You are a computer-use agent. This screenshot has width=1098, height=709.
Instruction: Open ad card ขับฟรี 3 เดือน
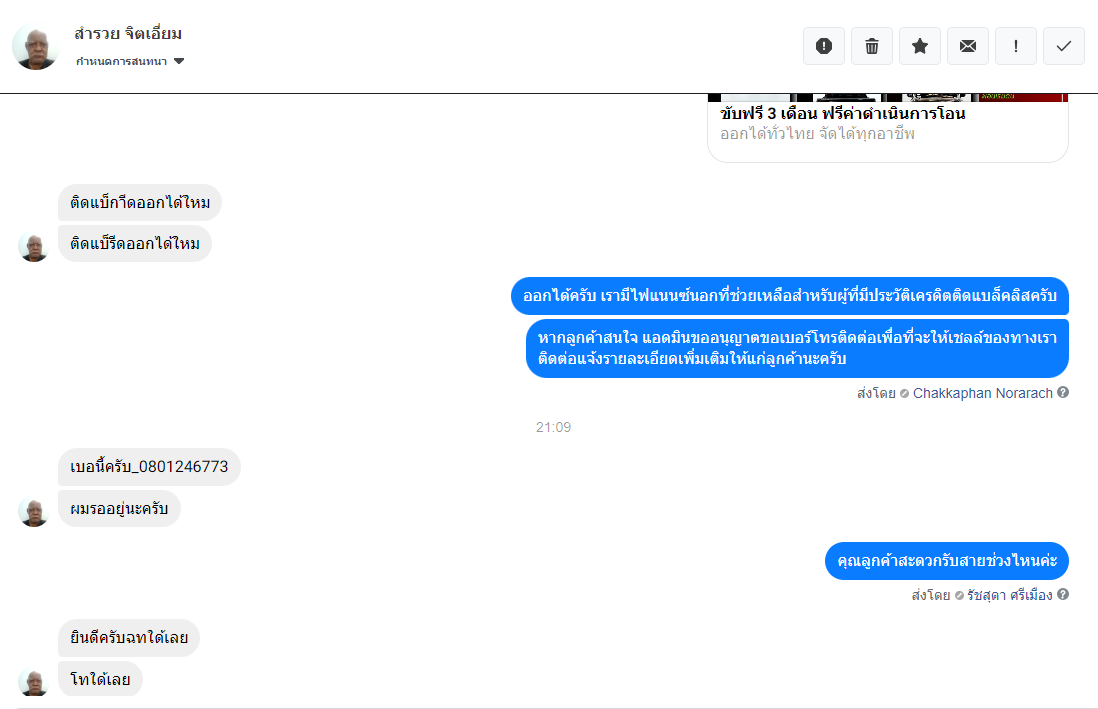tap(888, 128)
